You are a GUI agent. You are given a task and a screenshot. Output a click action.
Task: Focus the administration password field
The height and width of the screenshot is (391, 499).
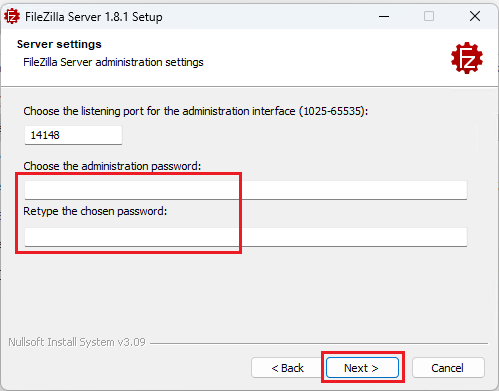(x=246, y=190)
